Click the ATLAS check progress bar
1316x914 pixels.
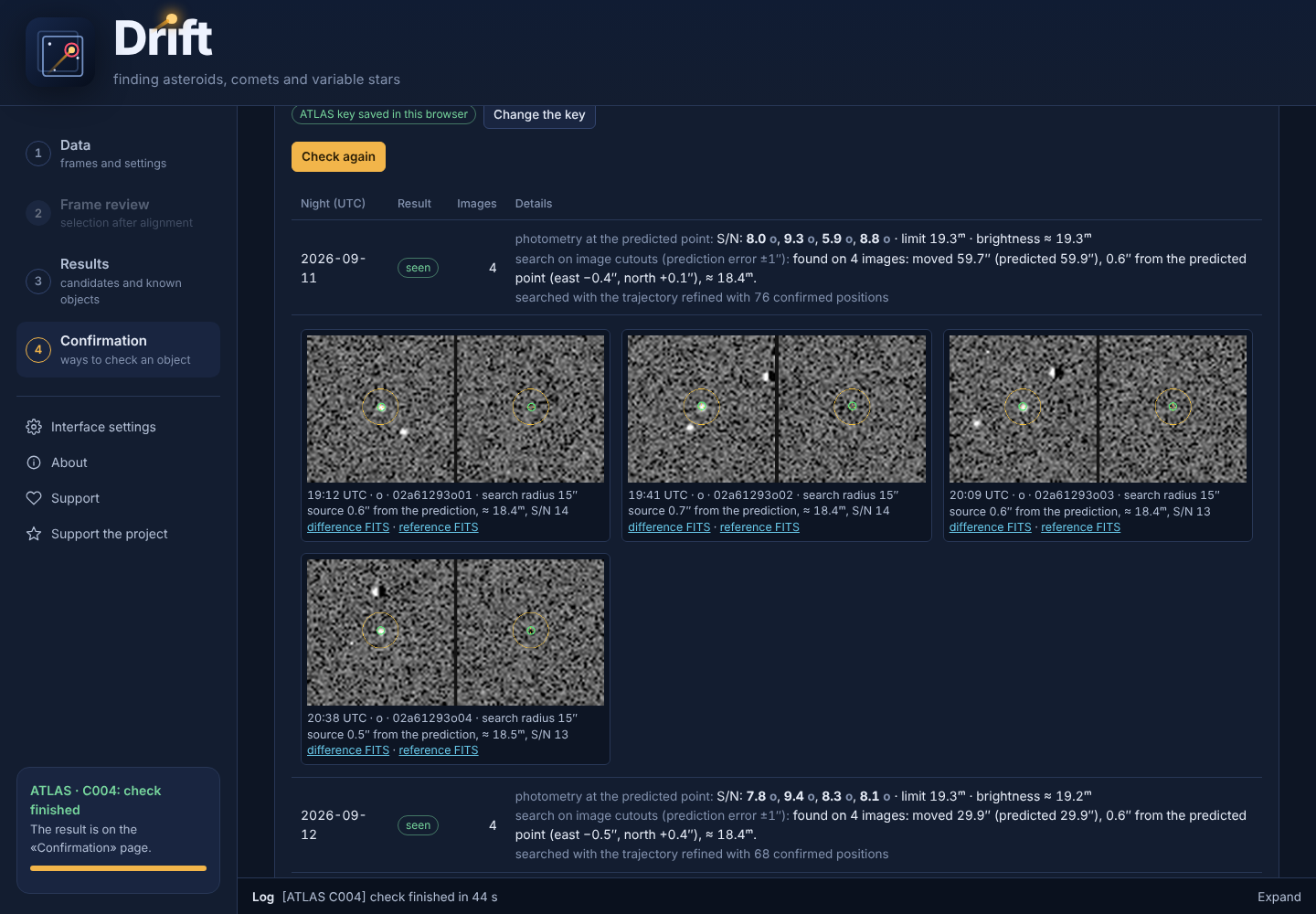(x=118, y=868)
